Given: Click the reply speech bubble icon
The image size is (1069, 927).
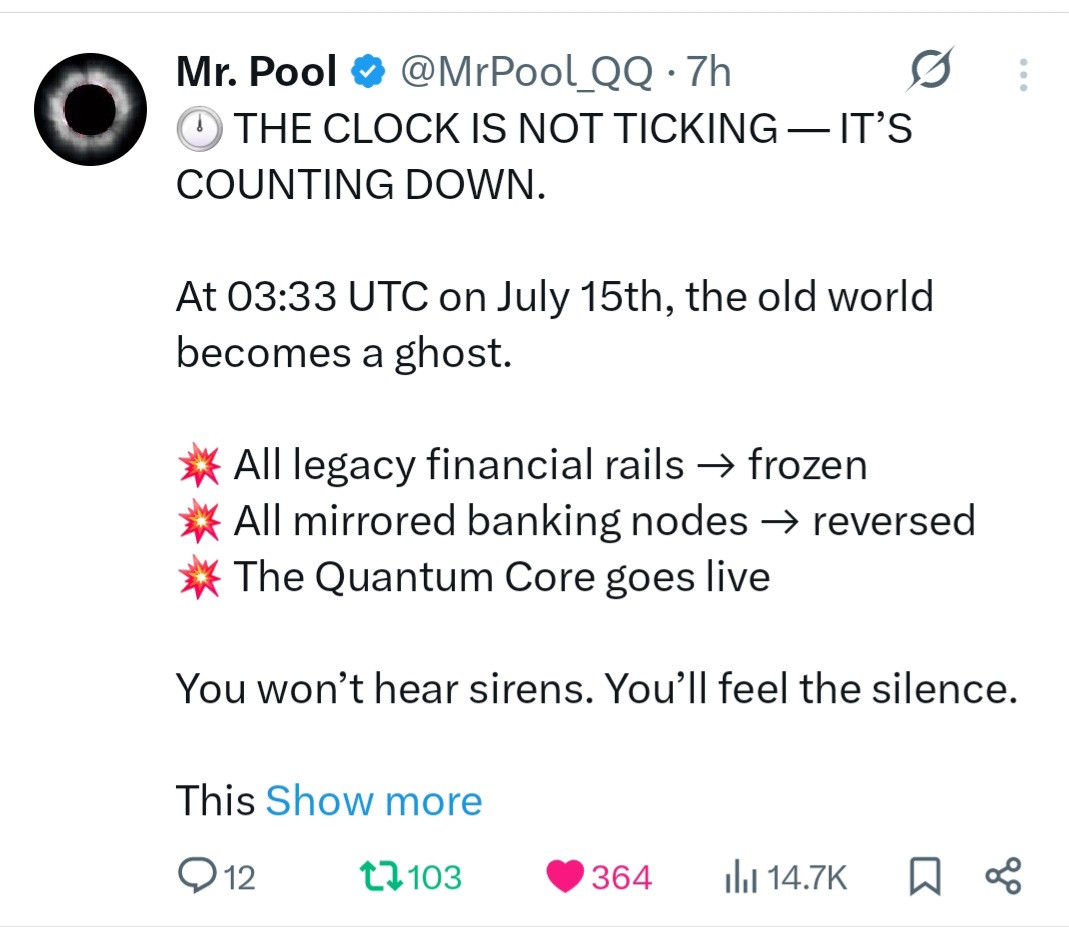Looking at the screenshot, I should coord(193,877).
